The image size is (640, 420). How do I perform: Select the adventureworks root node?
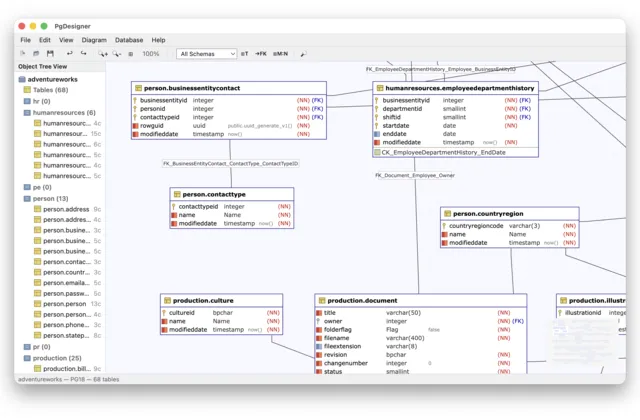click(x=48, y=79)
